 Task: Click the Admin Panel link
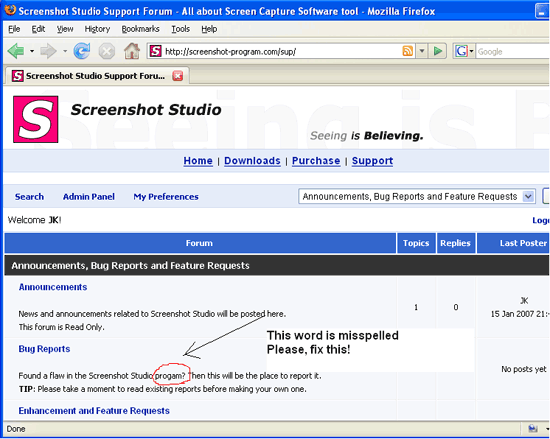(x=89, y=197)
